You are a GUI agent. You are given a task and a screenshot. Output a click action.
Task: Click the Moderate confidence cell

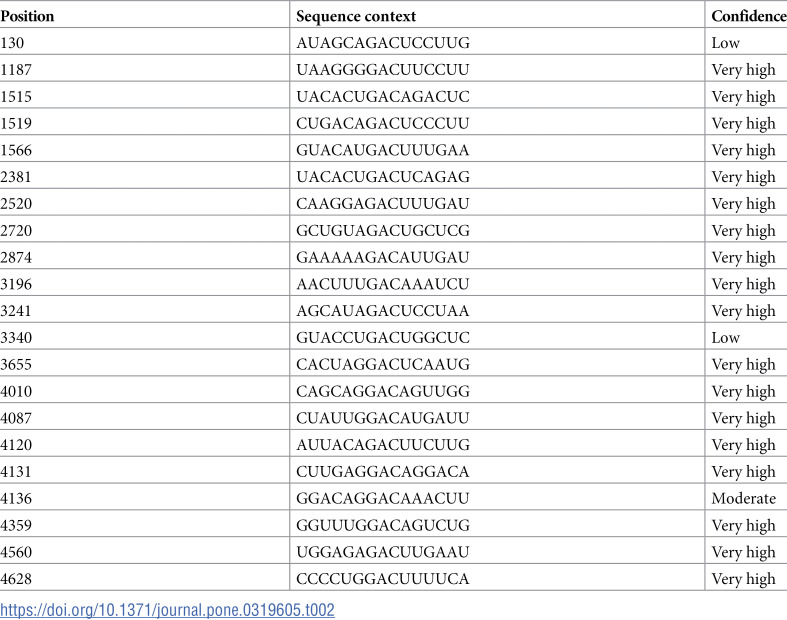point(743,498)
